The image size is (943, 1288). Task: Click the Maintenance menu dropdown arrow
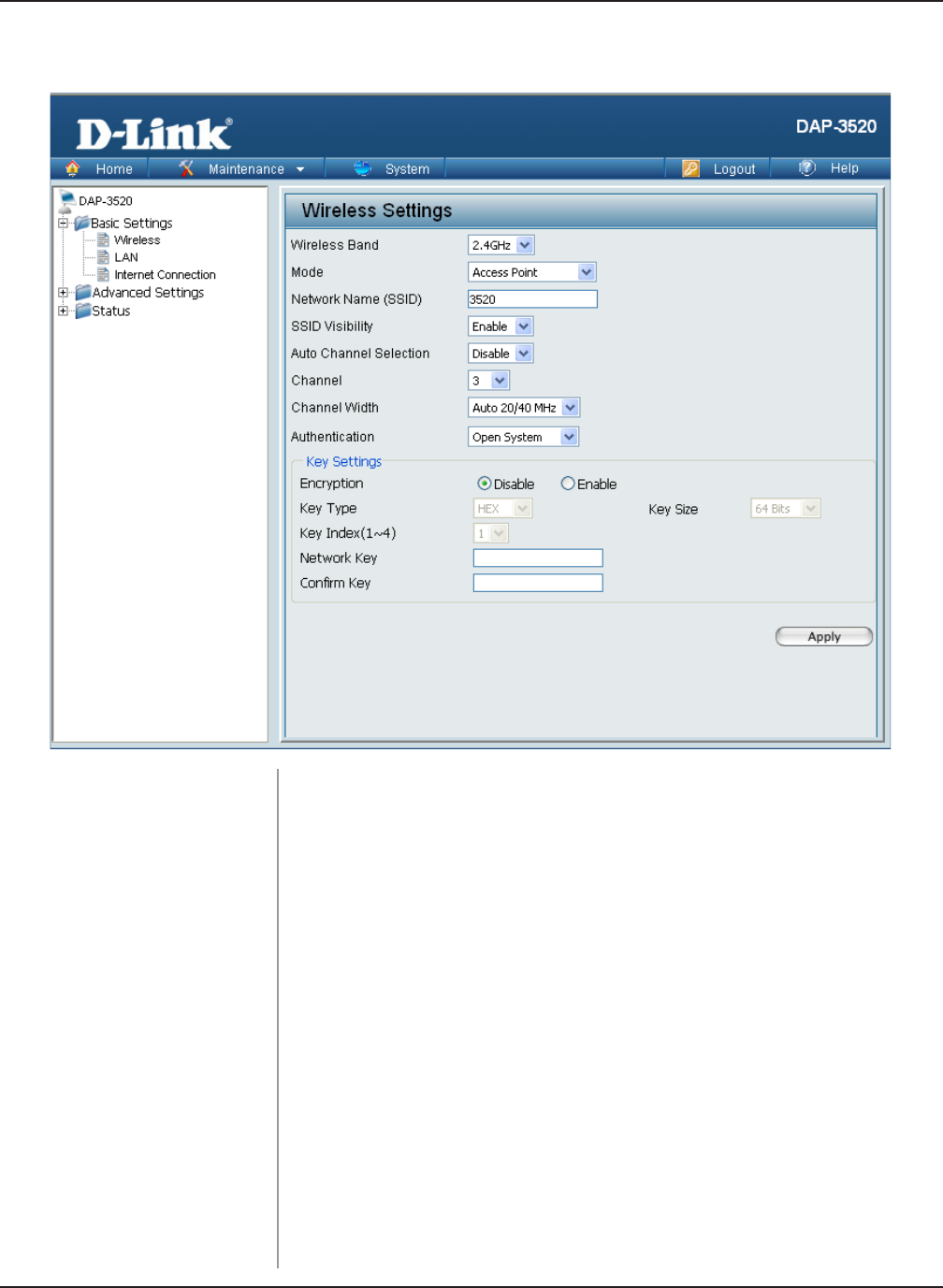pyautogui.click(x=300, y=169)
